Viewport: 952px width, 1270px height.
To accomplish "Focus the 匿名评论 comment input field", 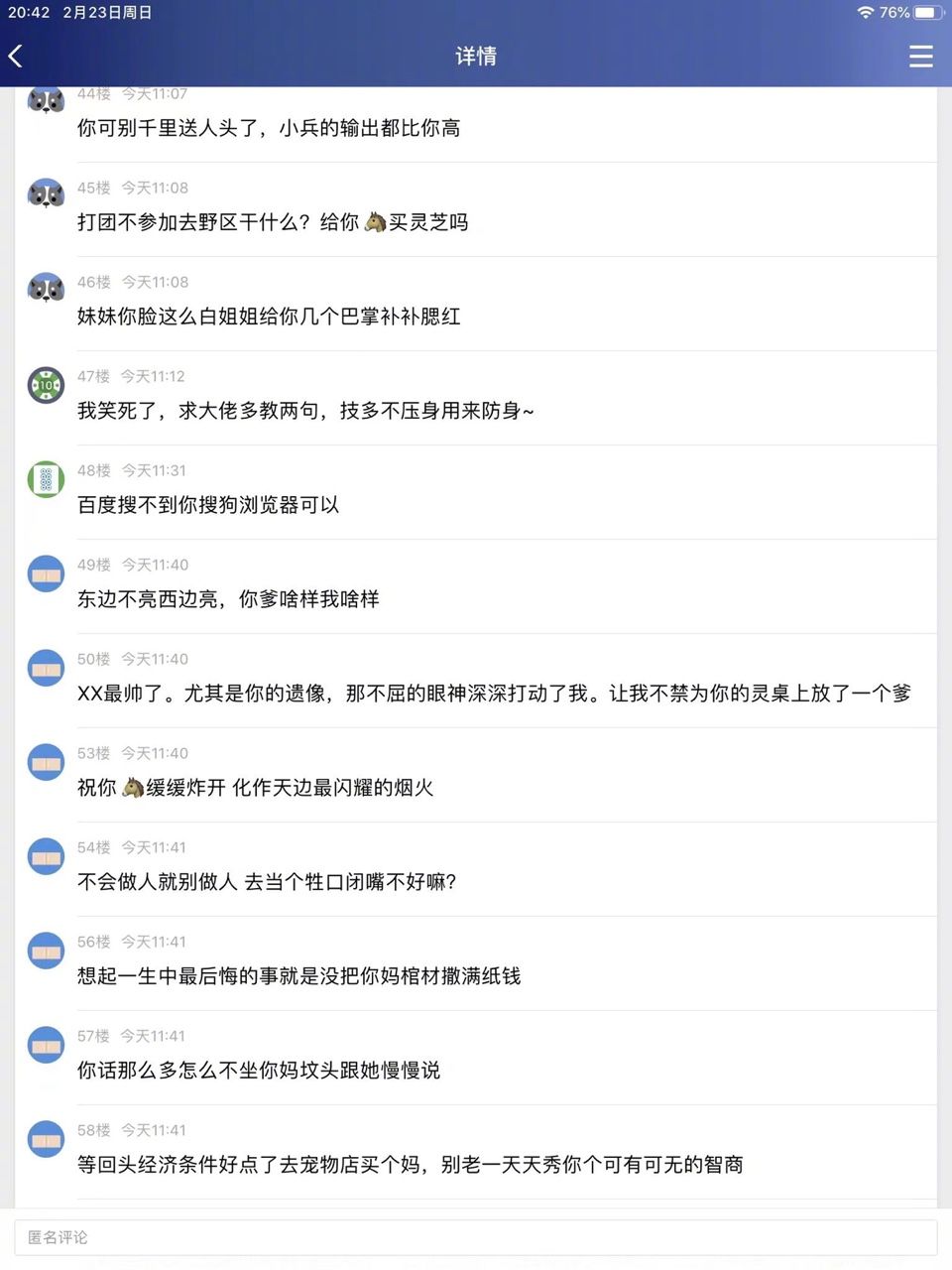I will (476, 1237).
